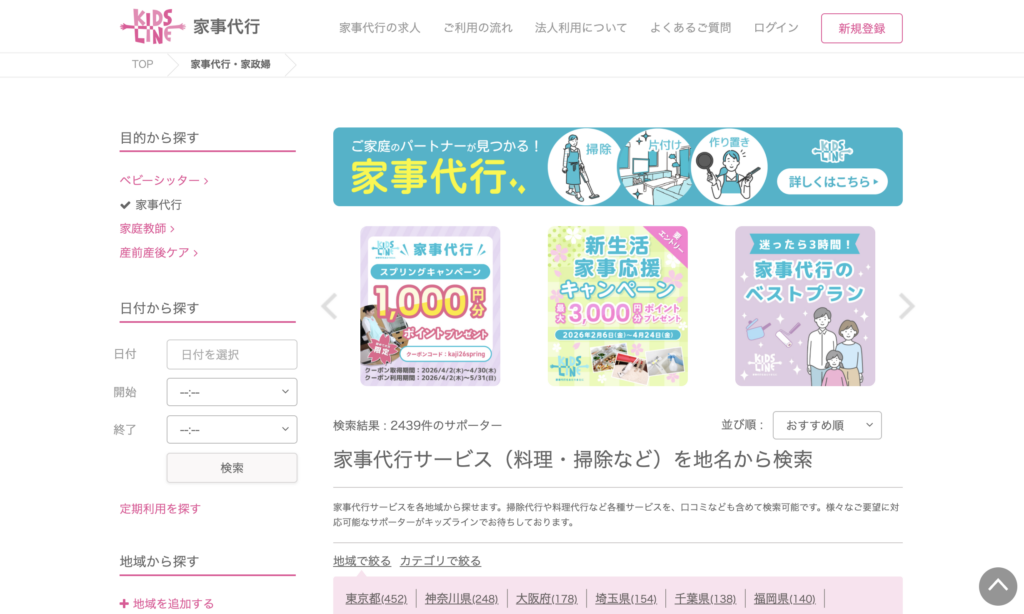Click the scroll-to-top arrow circle
Image resolution: width=1024 pixels, height=614 pixels.
pos(997,586)
